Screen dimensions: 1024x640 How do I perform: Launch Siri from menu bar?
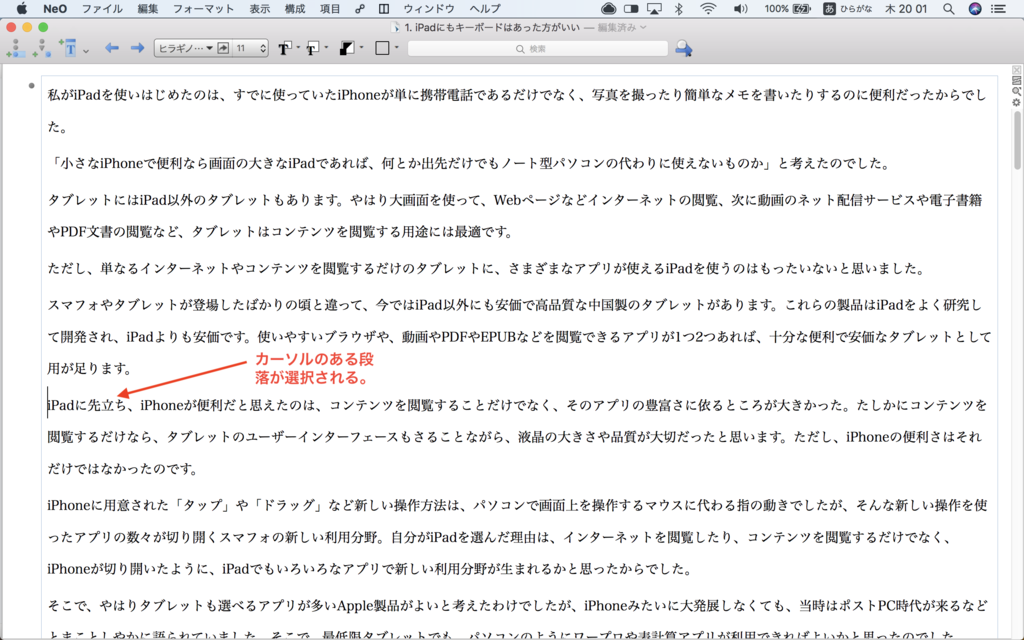click(974, 8)
